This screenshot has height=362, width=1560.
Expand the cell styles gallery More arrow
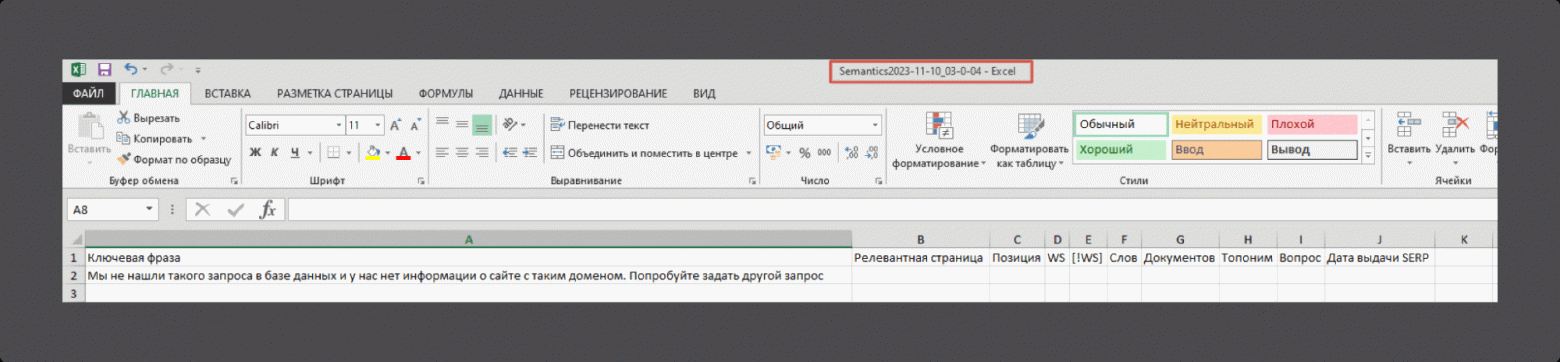[x=1368, y=154]
